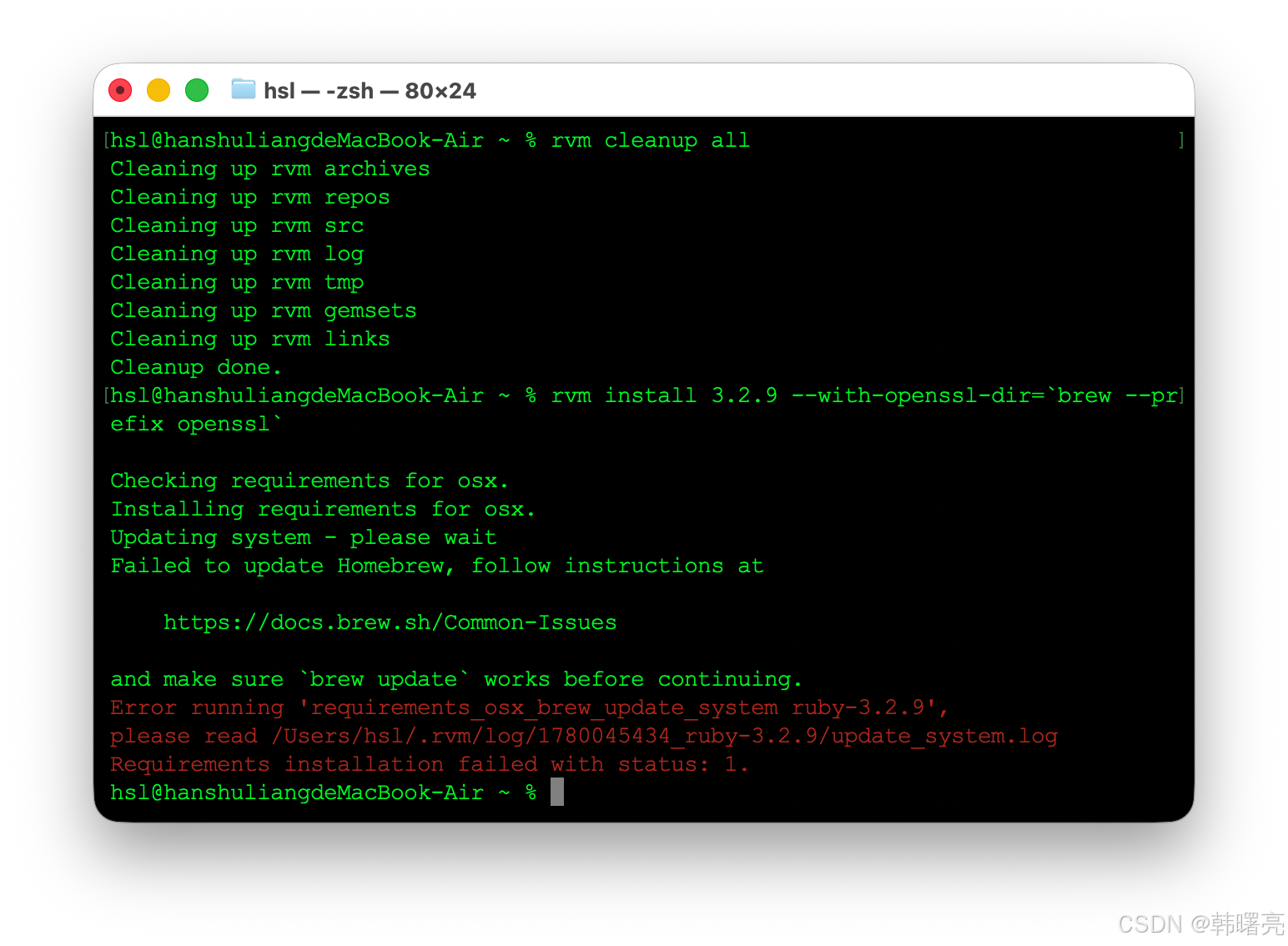Click the line 'Cleaning up rvm gemsets'
This screenshot has height=946, width=1288.
tap(264, 310)
